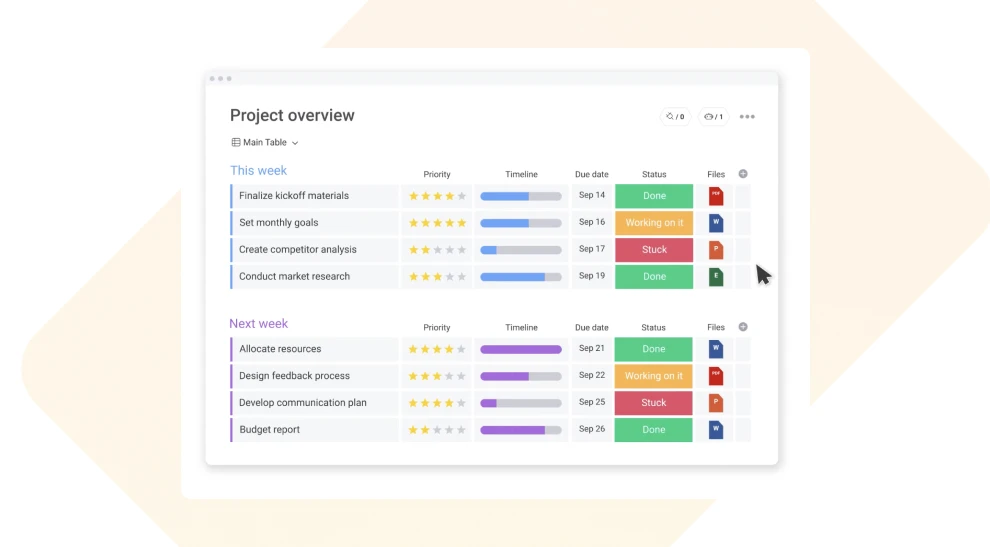Click the Project overview board title
Viewport: 990px width, 547px height.
(292, 116)
